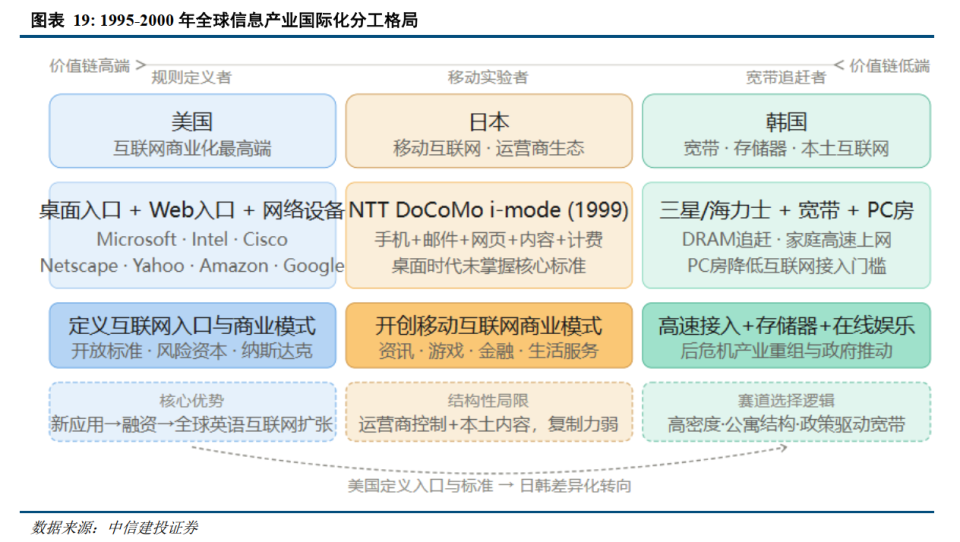Click the '结构性局限' label
The height and width of the screenshot is (542, 960).
(488, 401)
